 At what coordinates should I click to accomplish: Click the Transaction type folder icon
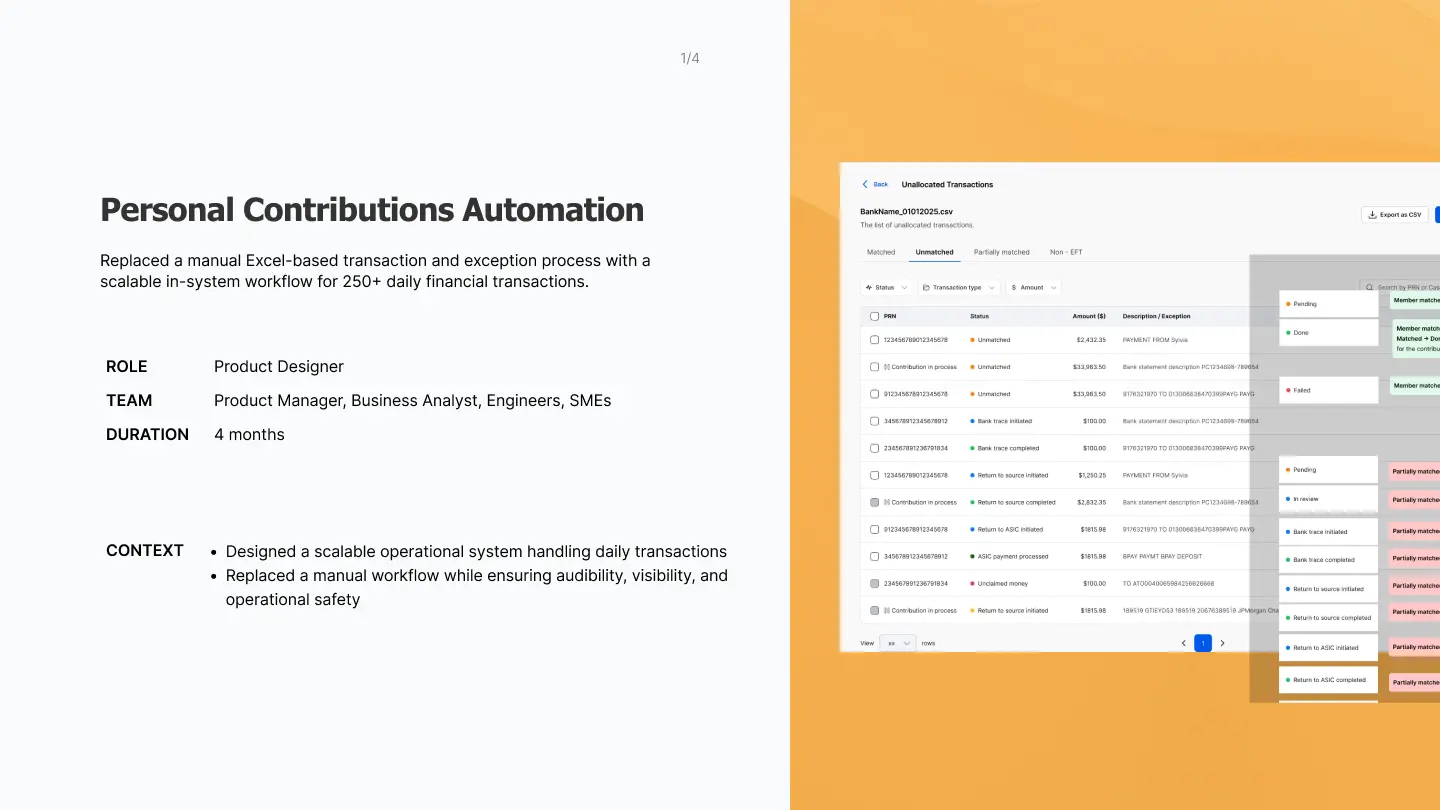tap(926, 287)
